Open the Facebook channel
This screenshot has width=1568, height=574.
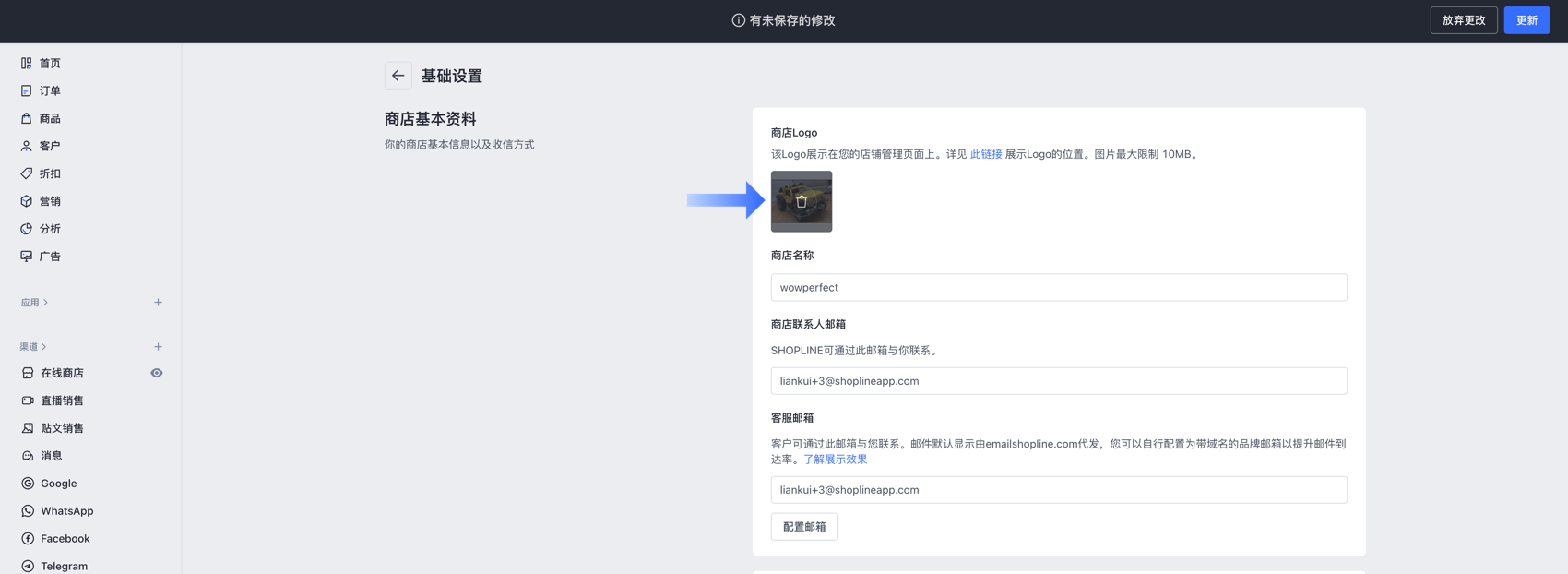[65, 539]
